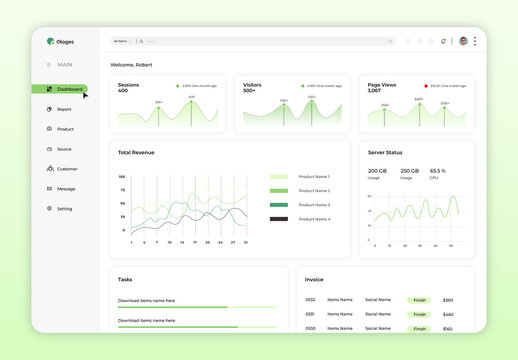Click the Customer people icon
This screenshot has width=518, height=360.
pos(50,168)
